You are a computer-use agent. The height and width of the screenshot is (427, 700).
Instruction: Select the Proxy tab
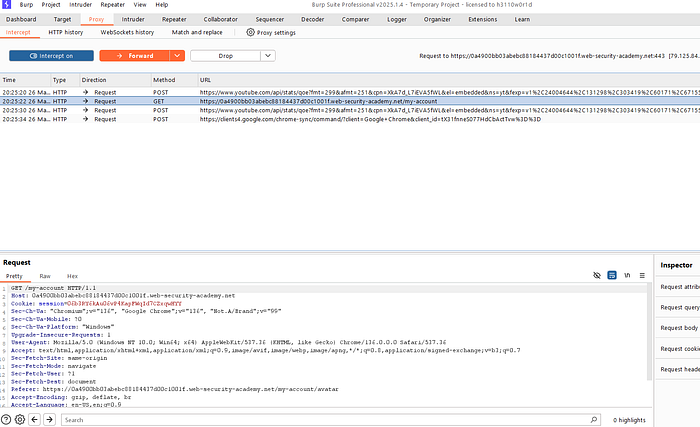[x=96, y=19]
